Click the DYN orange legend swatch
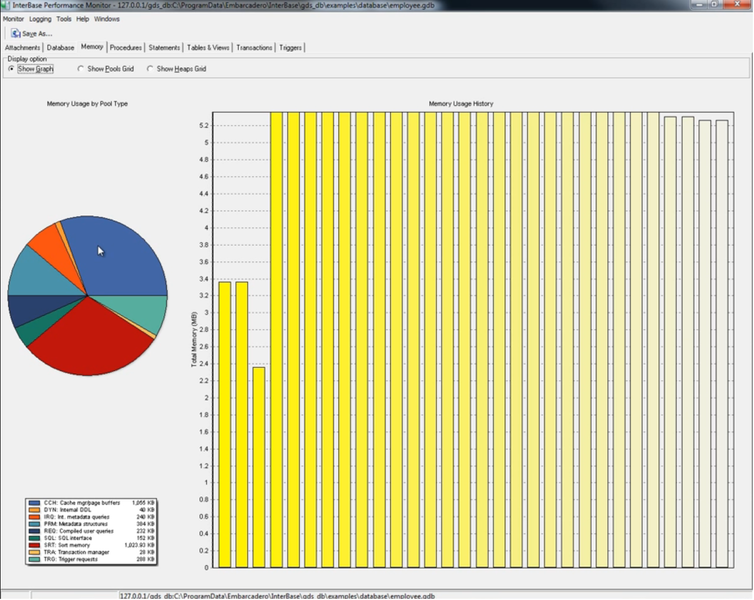The width and height of the screenshot is (754, 600). (34, 510)
